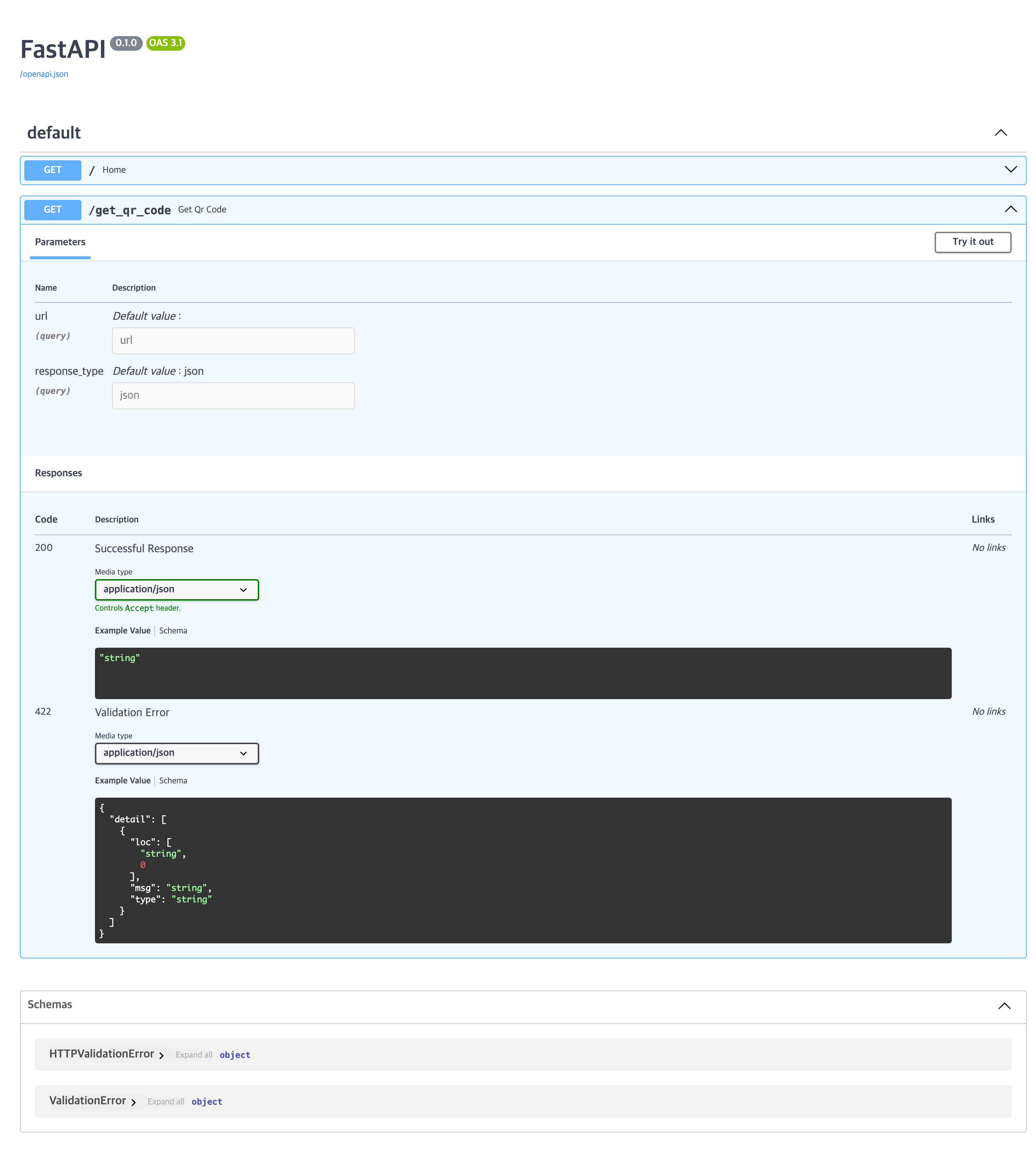Click the response_type json input field
The image size is (1036, 1154).
click(x=233, y=396)
